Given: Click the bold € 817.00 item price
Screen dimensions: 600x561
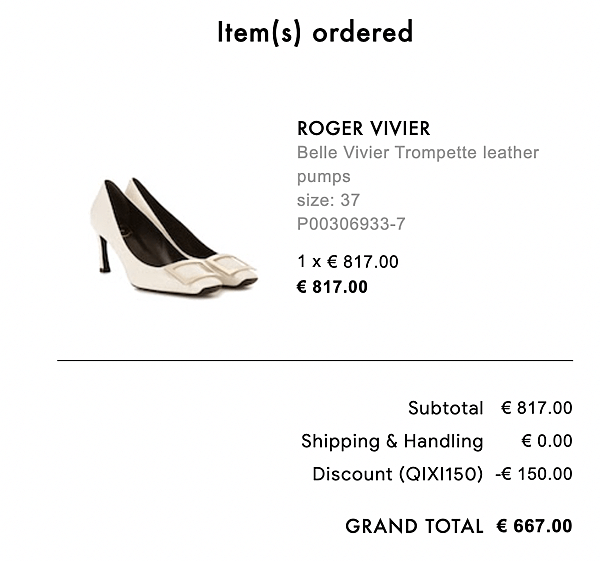Looking at the screenshot, I should [x=332, y=287].
